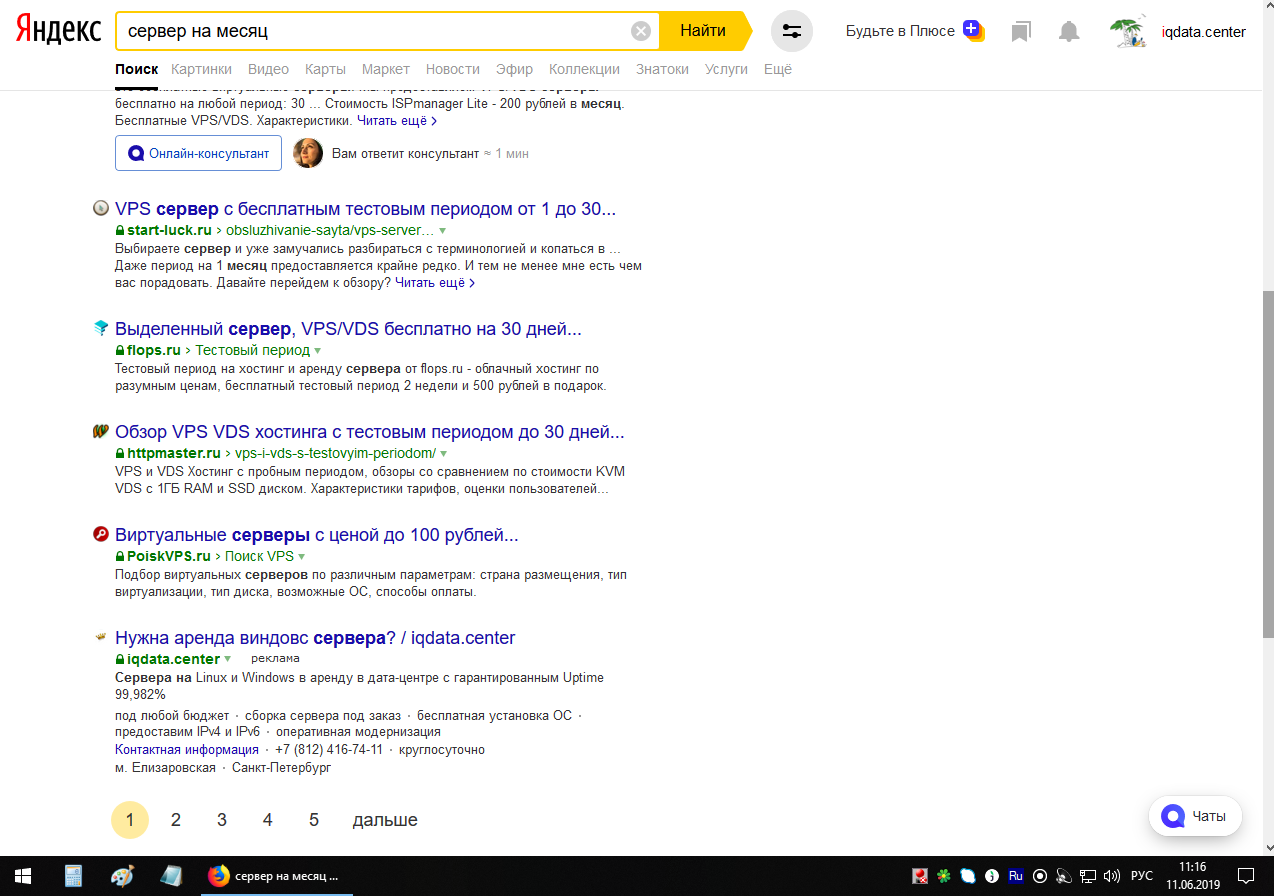
Task: Switch to the Видео tab
Action: [x=268, y=69]
